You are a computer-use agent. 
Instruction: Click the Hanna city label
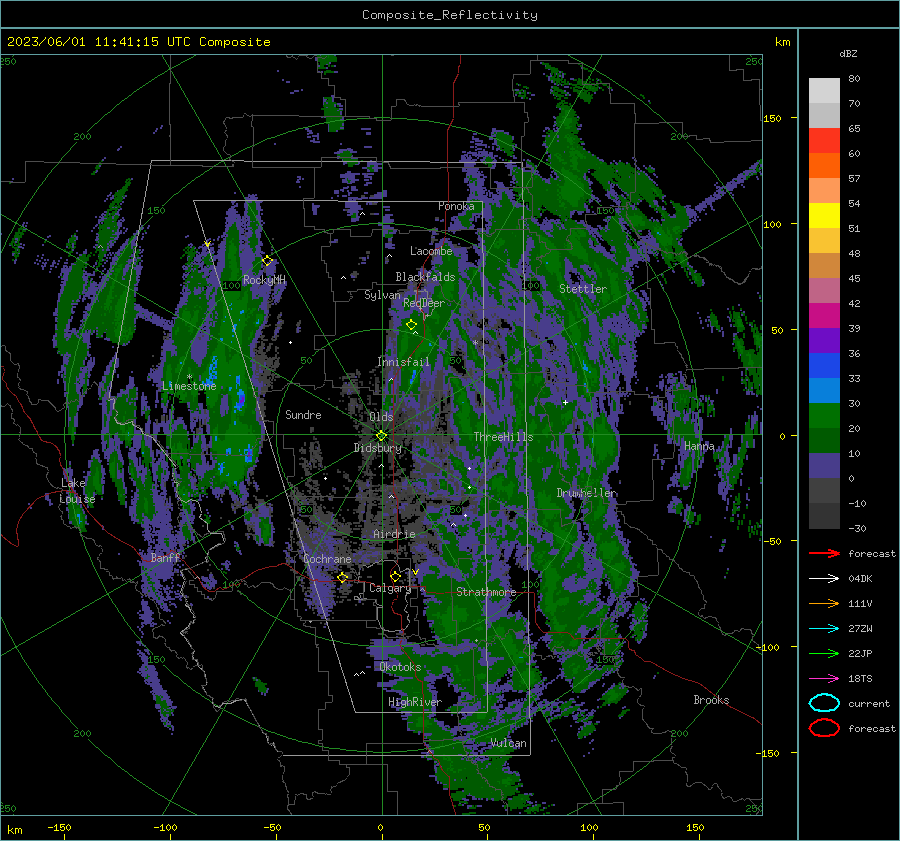699,446
